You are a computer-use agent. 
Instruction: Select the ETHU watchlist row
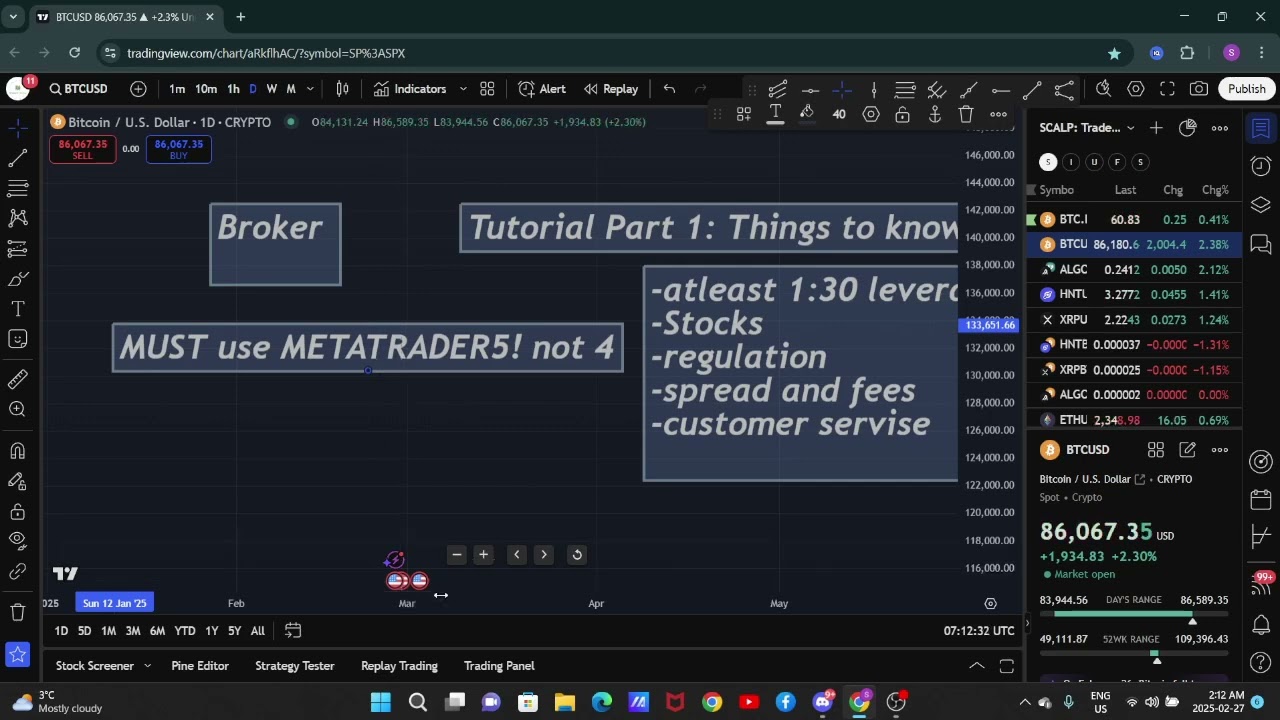(x=1135, y=420)
